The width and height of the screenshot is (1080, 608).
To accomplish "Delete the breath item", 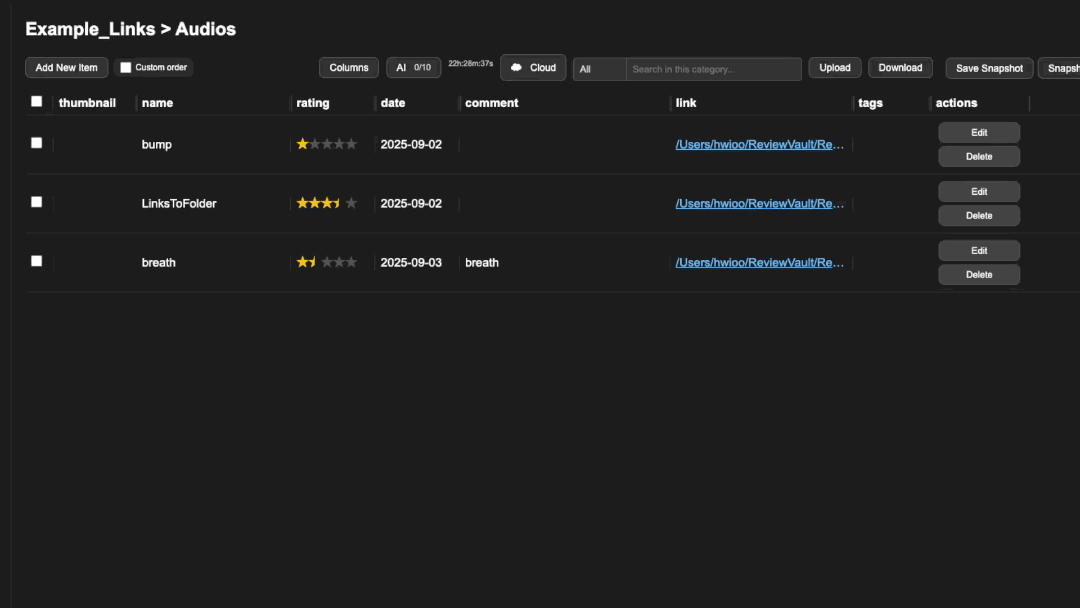I will pyautogui.click(x=978, y=275).
